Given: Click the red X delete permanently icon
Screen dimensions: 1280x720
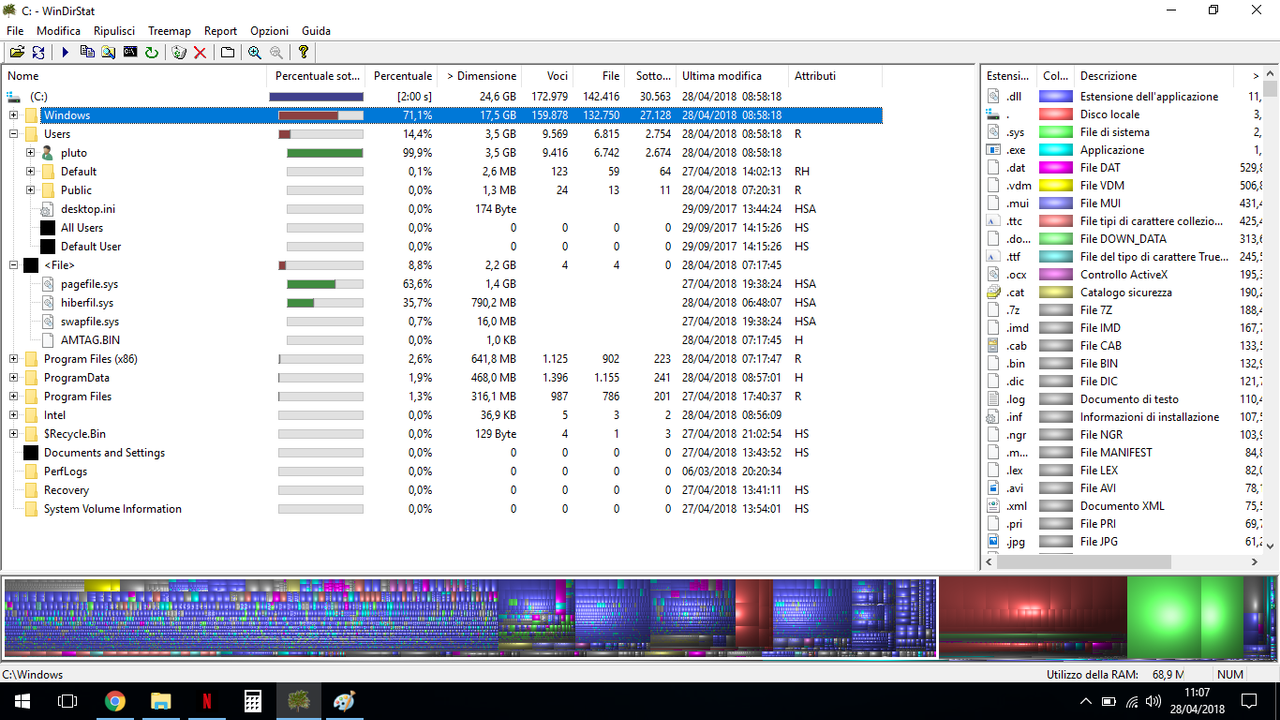Looking at the screenshot, I should pos(200,52).
